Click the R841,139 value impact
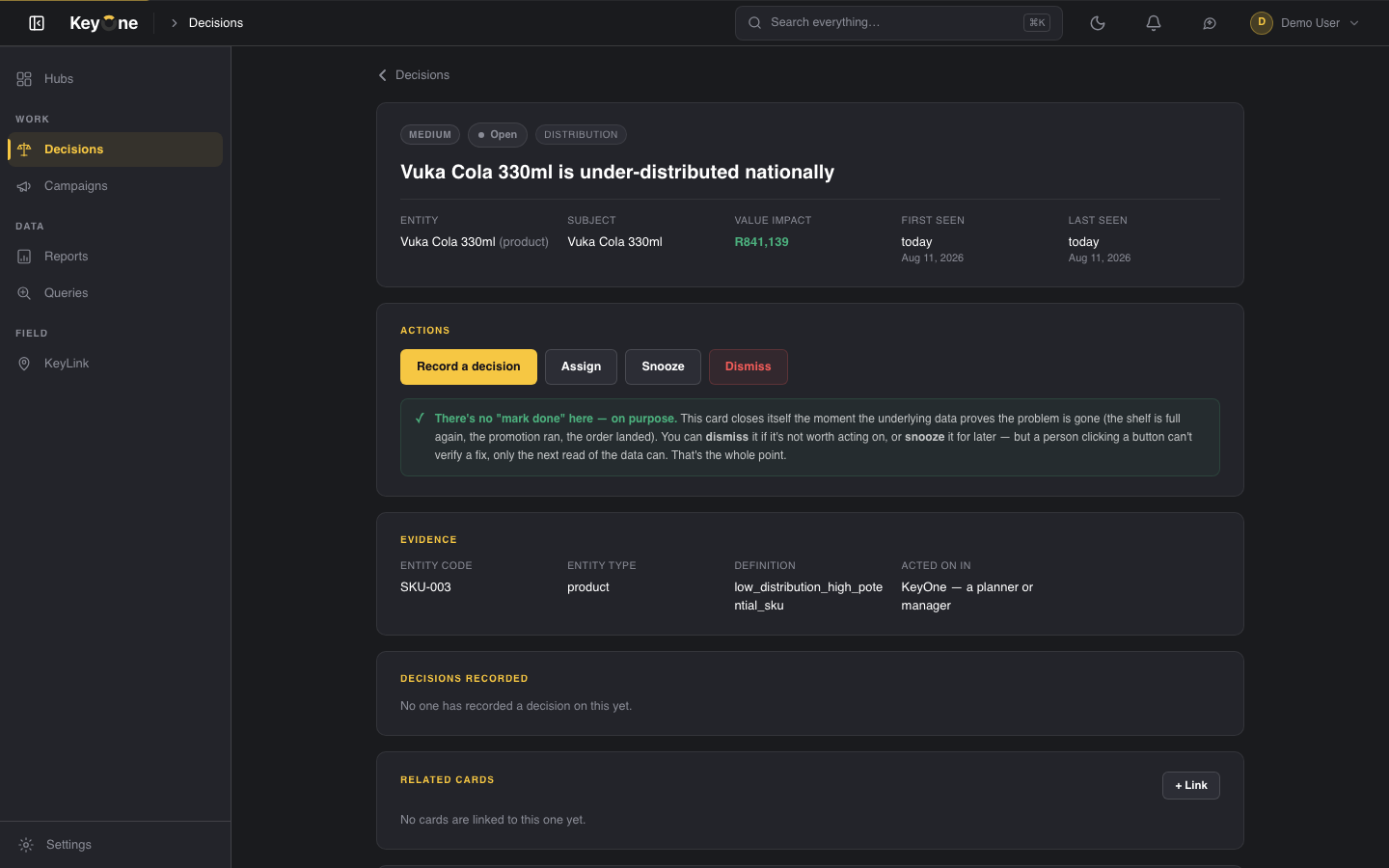The width and height of the screenshot is (1389, 868). coord(762,242)
